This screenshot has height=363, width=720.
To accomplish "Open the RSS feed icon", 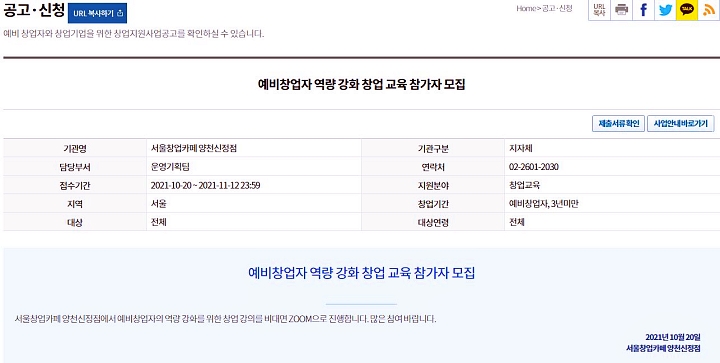I will tap(709, 10).
